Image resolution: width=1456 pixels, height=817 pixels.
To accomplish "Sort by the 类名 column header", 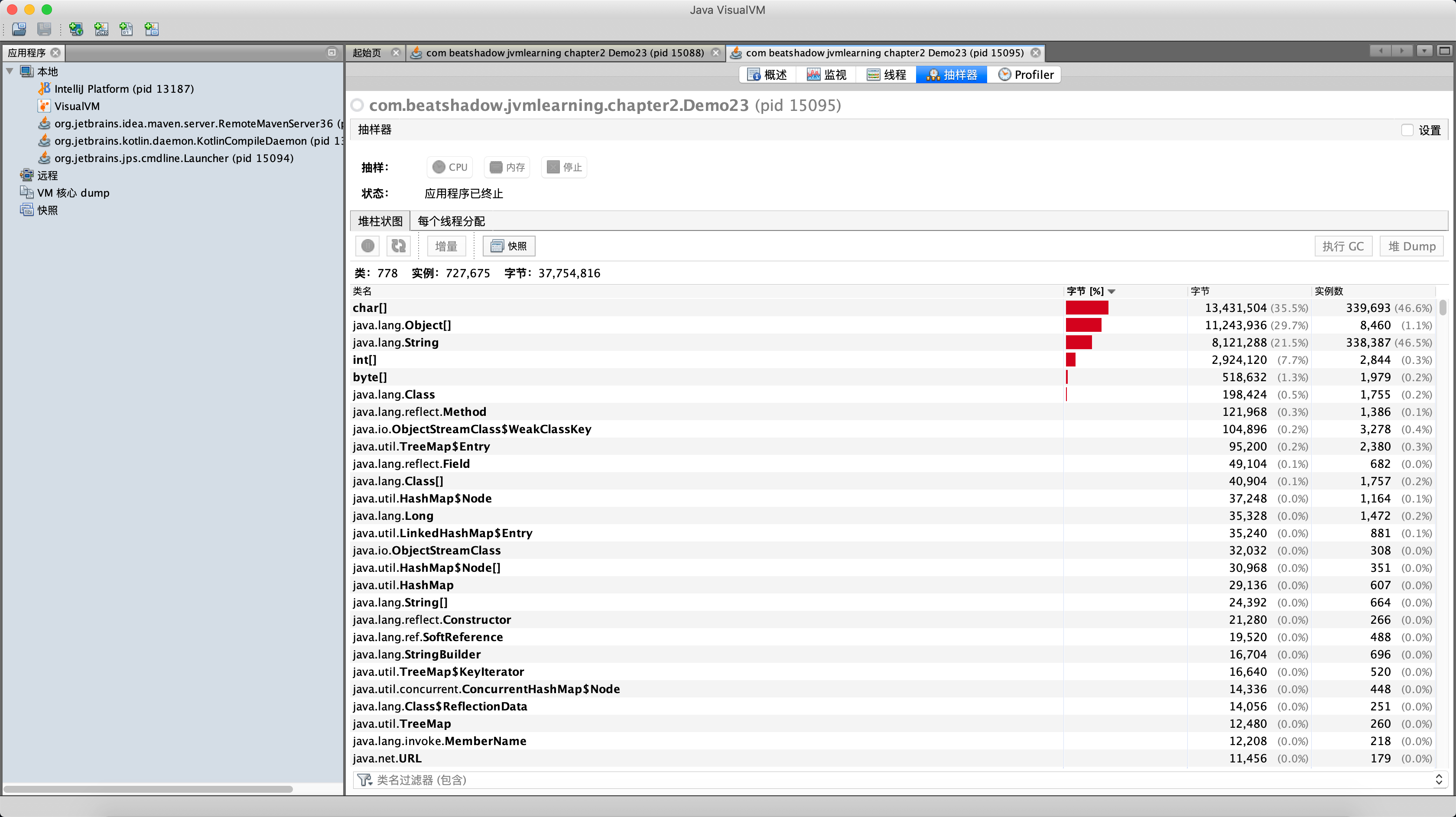I will point(706,291).
